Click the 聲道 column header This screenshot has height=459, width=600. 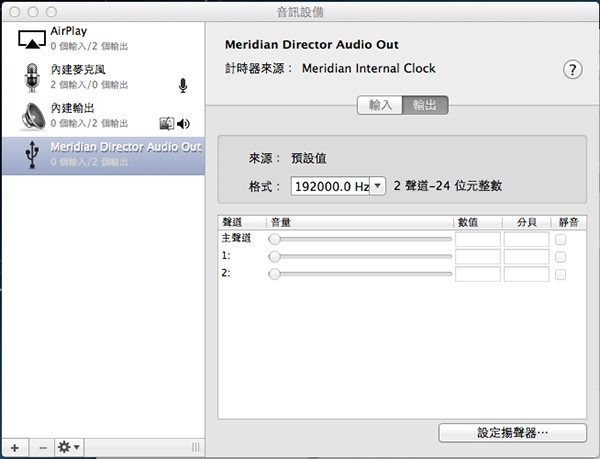pyautogui.click(x=243, y=223)
